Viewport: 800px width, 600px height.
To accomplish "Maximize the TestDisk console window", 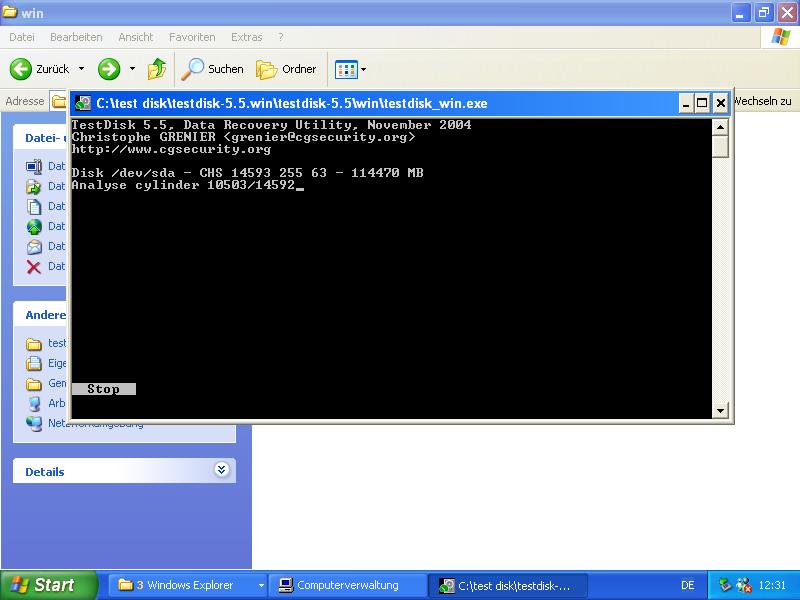I will click(x=702, y=104).
